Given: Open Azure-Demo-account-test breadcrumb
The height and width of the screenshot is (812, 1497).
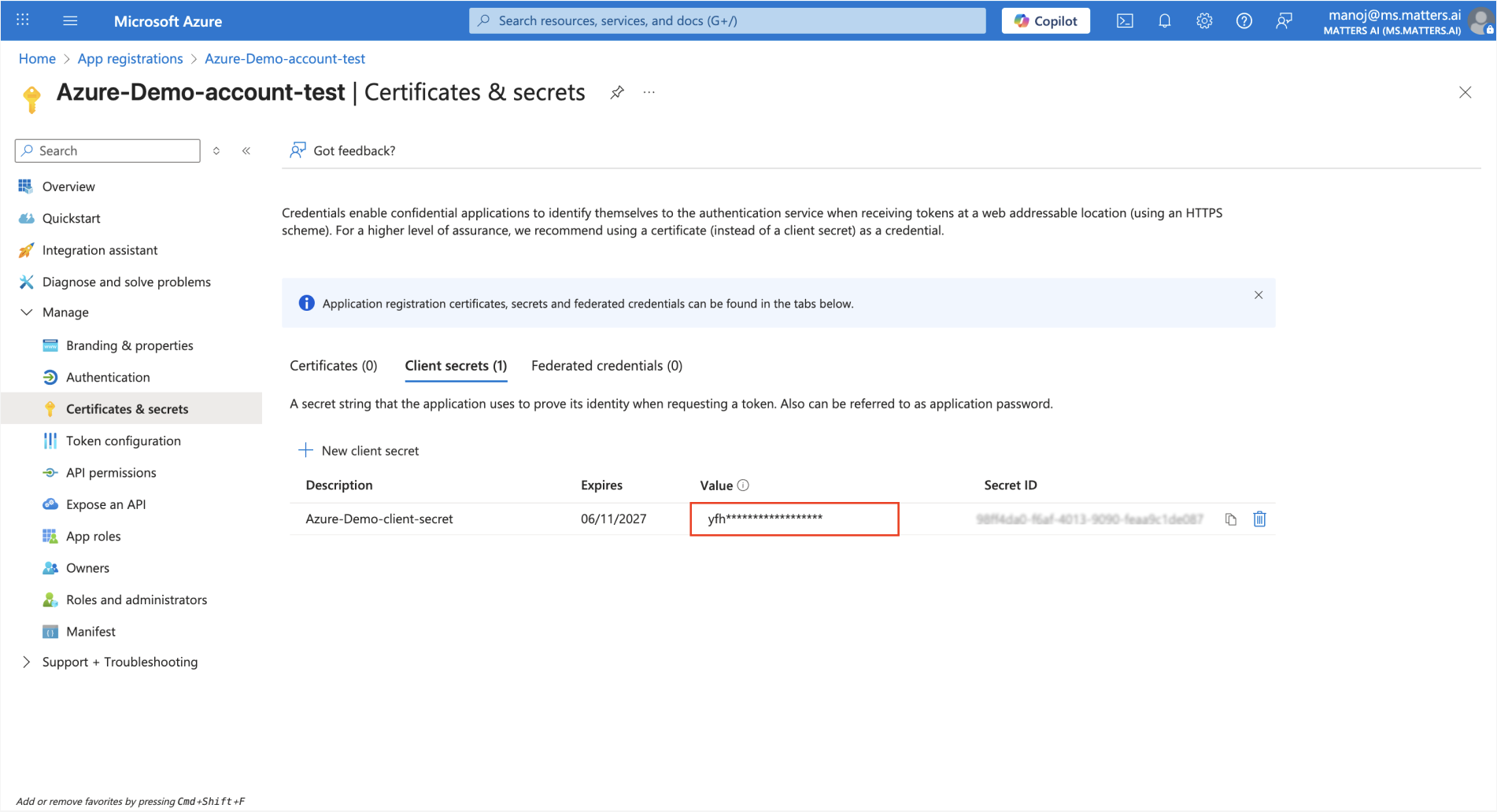Looking at the screenshot, I should coord(285,58).
